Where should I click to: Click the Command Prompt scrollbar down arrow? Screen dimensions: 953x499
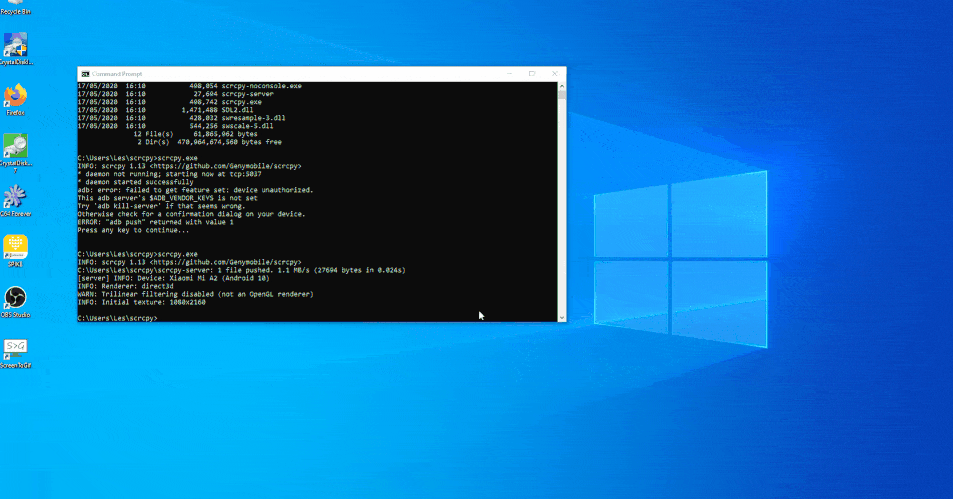click(x=562, y=317)
